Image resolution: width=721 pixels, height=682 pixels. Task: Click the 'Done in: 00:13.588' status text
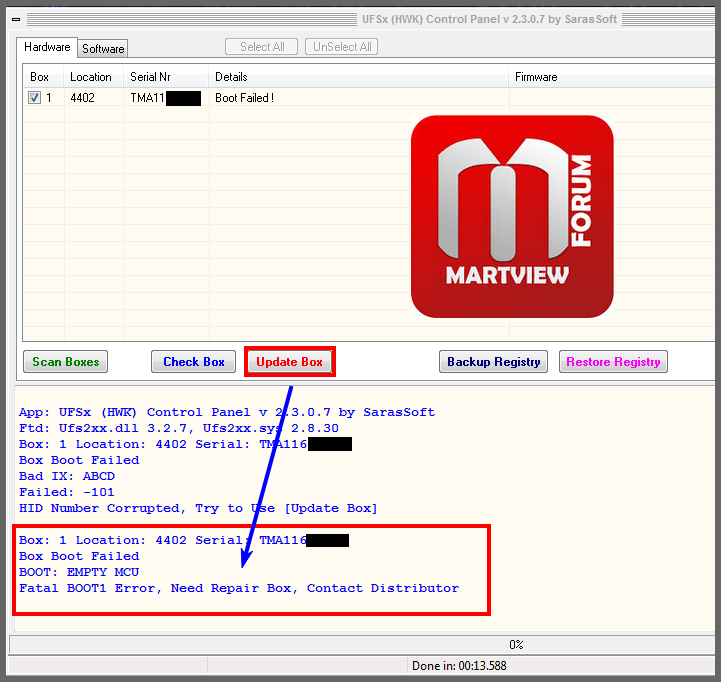pos(459,665)
